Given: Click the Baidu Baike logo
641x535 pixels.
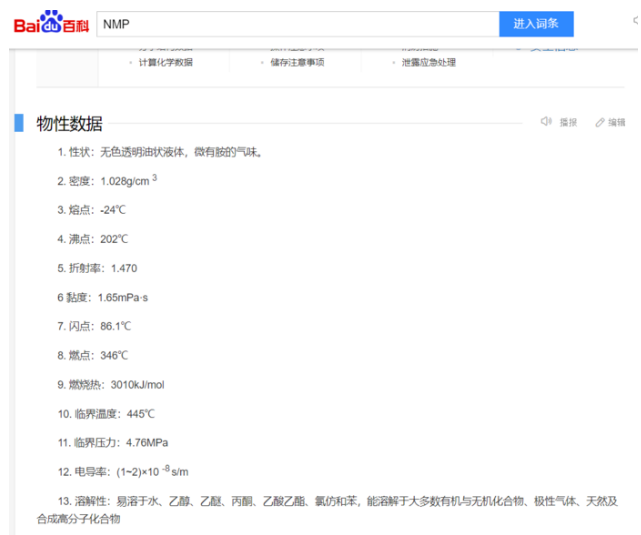Looking at the screenshot, I should 51,22.
